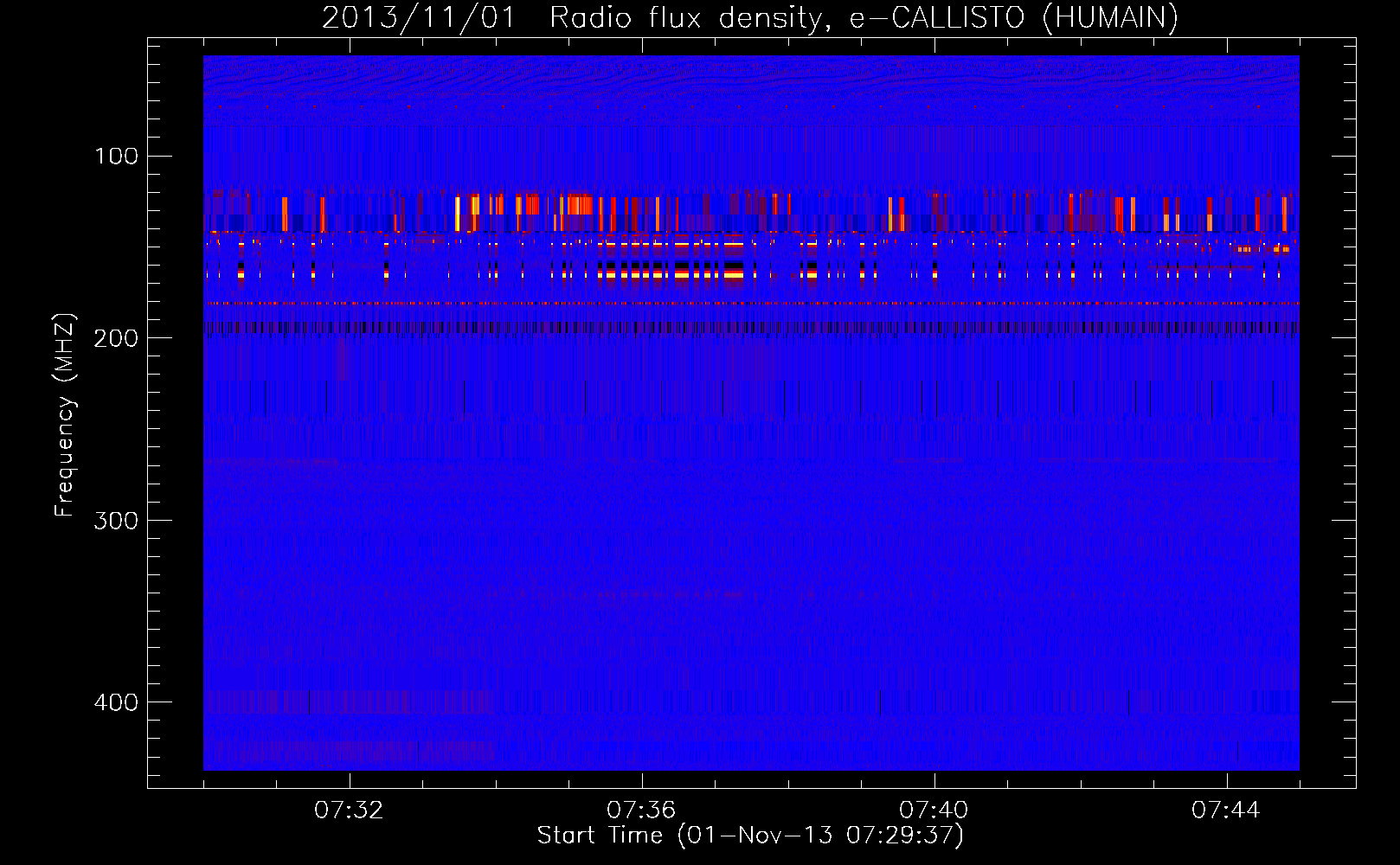Click the 100 frequency tick label
This screenshot has height=865, width=1400.
117,157
